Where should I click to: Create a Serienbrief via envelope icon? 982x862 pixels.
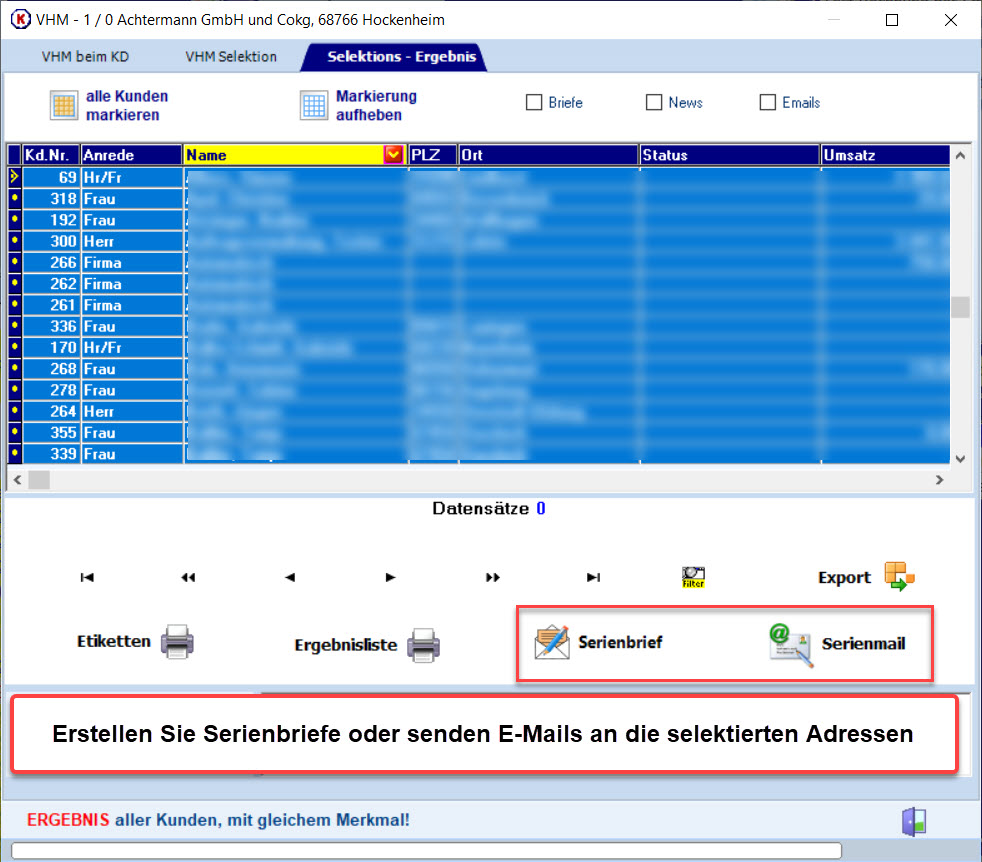click(552, 642)
